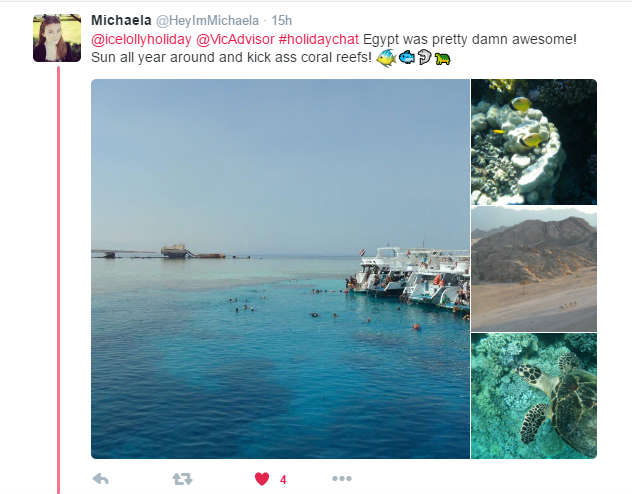The height and width of the screenshot is (494, 632).
Task: Click the blue fish emoji
Action: click(407, 58)
